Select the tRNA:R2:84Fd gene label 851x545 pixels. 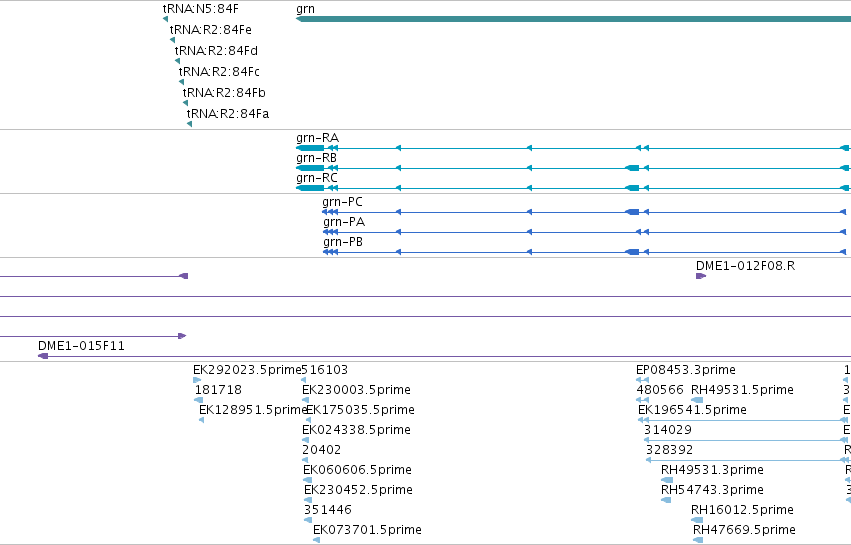click(x=216, y=51)
